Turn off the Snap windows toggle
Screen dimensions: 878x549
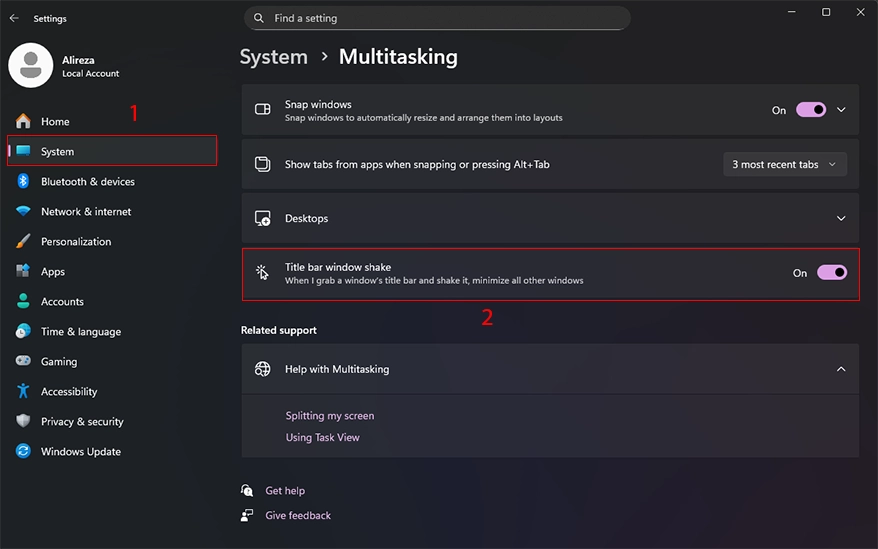point(810,110)
